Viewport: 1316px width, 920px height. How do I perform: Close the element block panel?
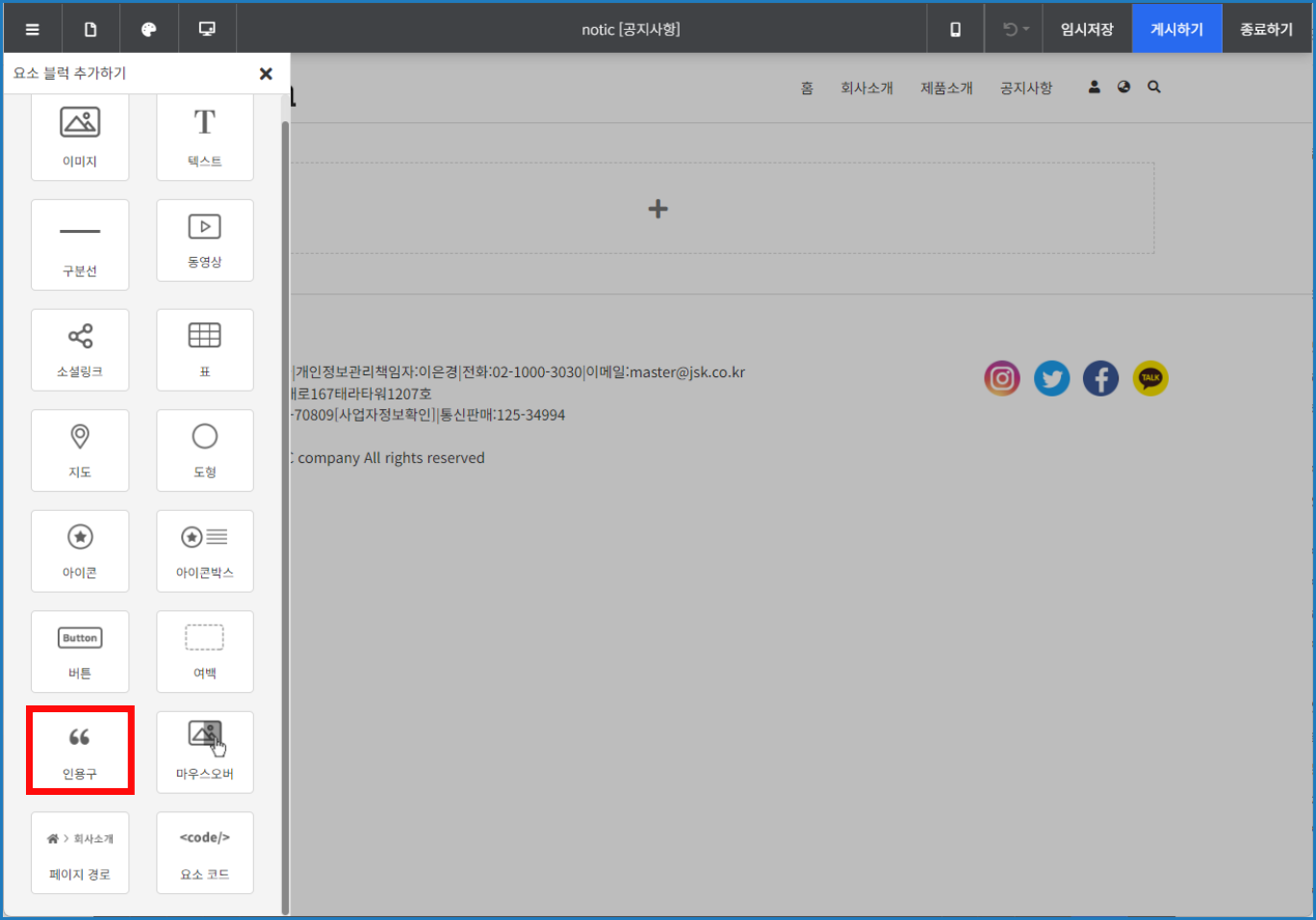pos(266,73)
